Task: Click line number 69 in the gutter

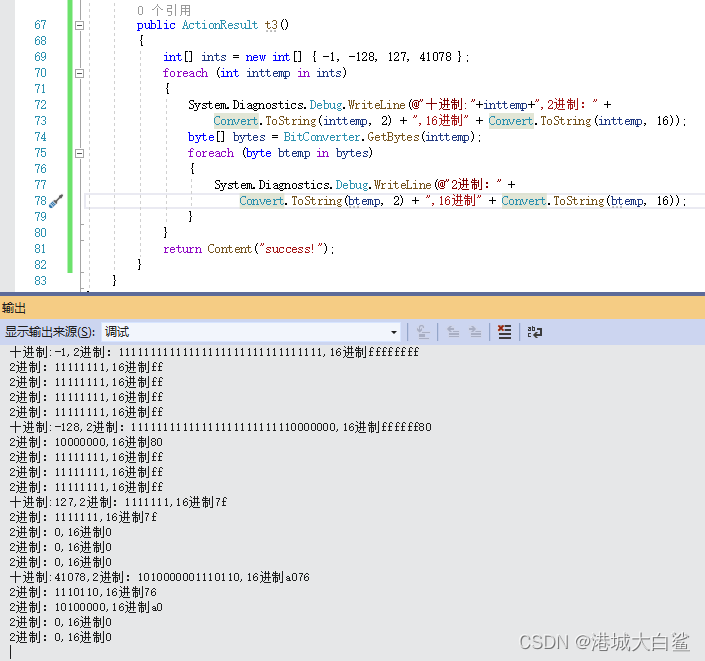Action: (x=40, y=57)
